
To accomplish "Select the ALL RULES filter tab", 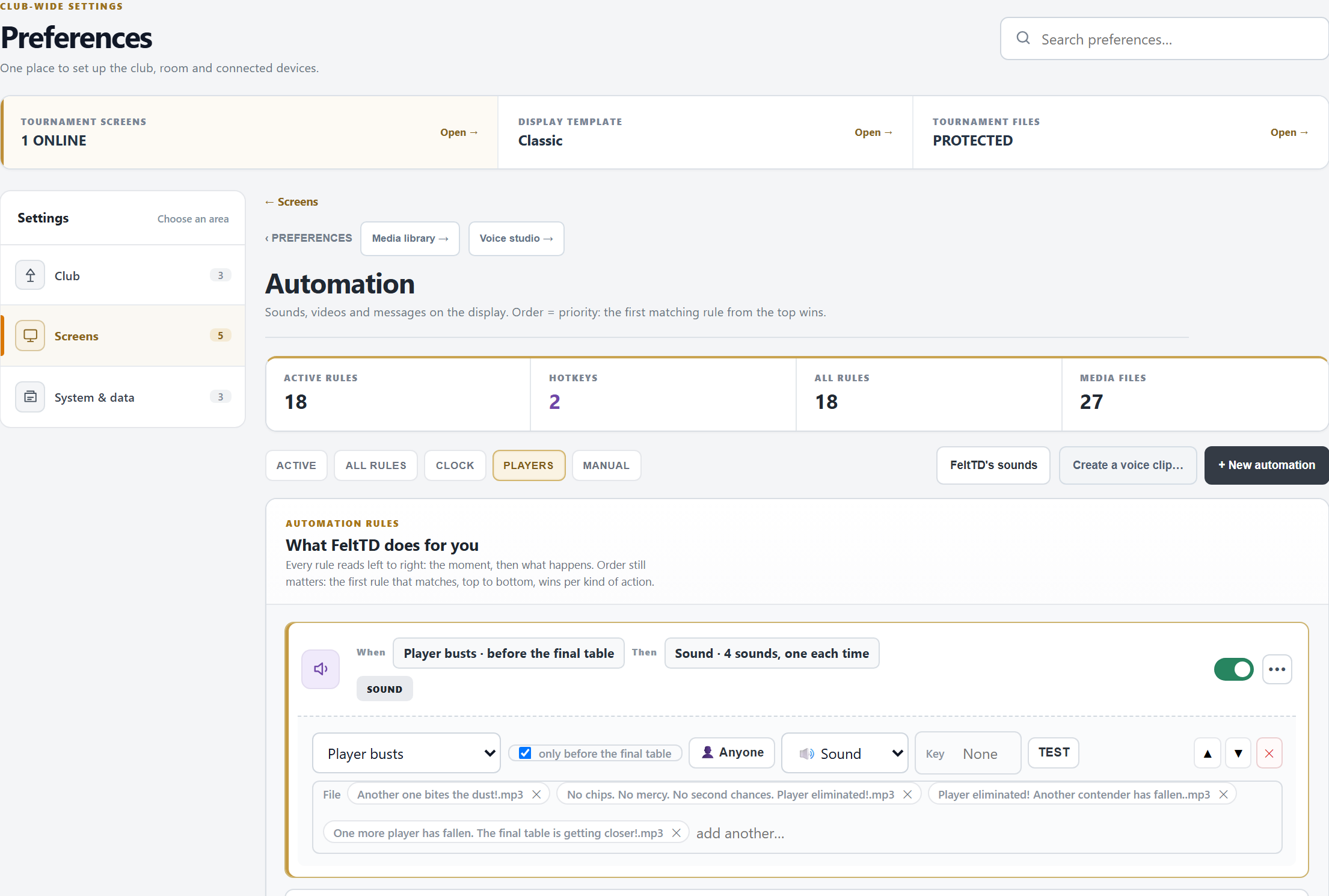I will tap(376, 465).
